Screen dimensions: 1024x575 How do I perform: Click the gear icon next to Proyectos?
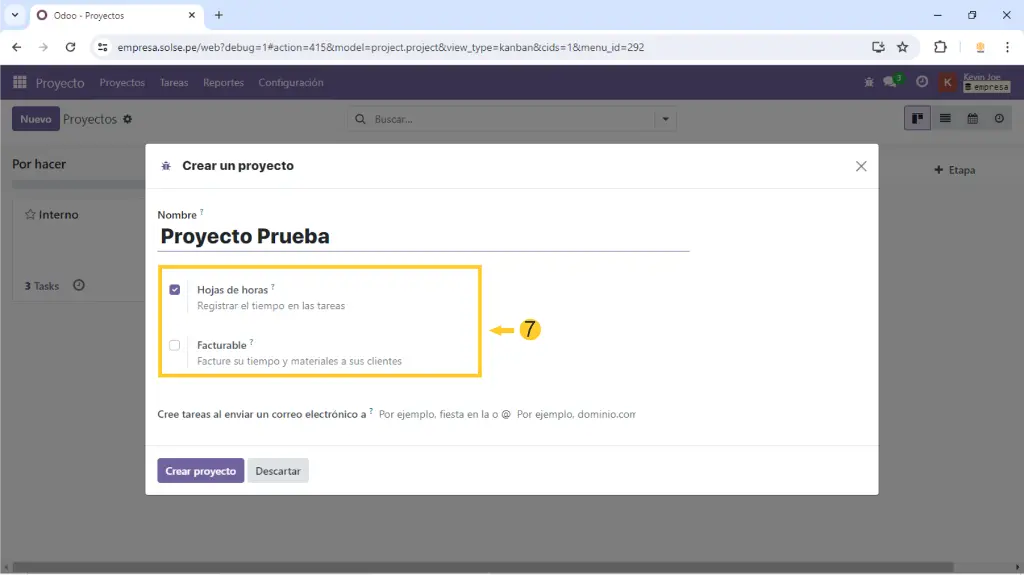click(x=127, y=119)
